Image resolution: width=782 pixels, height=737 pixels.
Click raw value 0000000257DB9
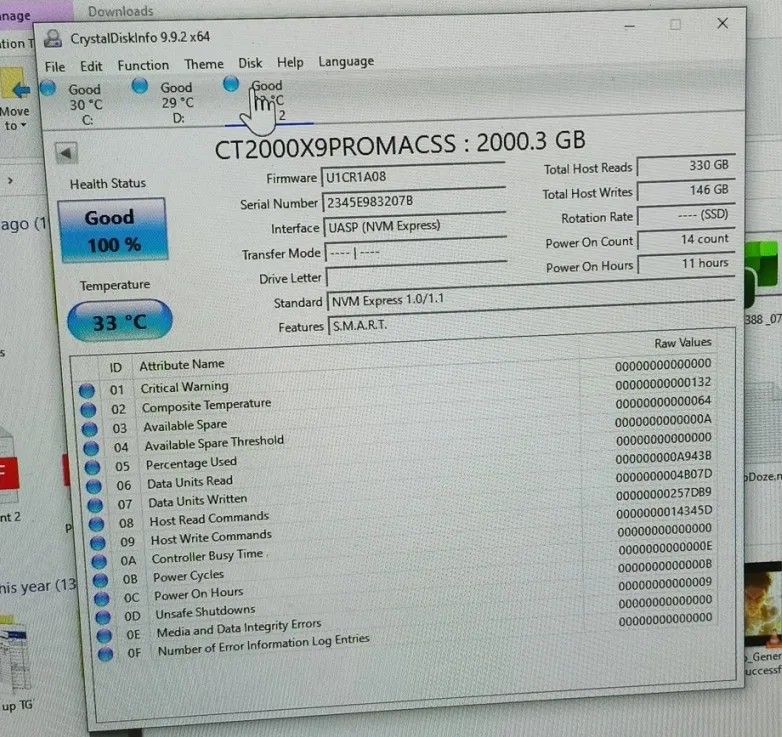pyautogui.click(x=664, y=494)
